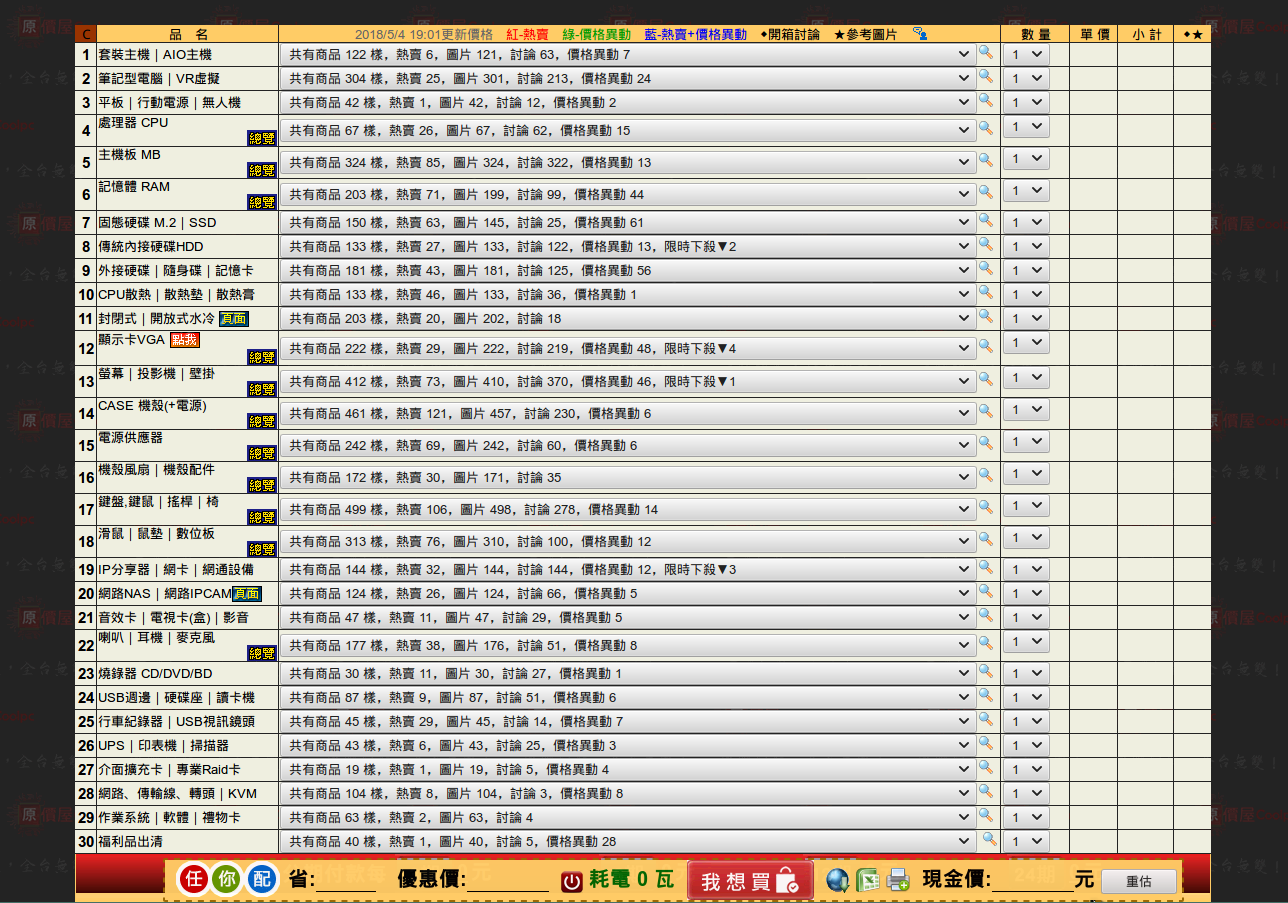Viewport: 1288px width, 903px height.
Task: Open the 顯示卡VGA product dropdown
Action: (628, 349)
